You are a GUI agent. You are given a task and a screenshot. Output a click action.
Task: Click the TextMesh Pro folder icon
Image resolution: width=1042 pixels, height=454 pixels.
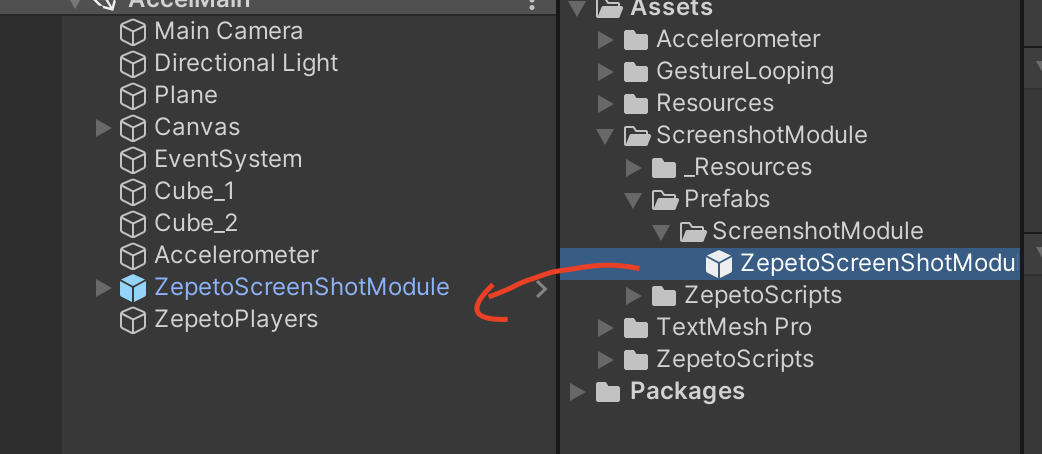636,328
